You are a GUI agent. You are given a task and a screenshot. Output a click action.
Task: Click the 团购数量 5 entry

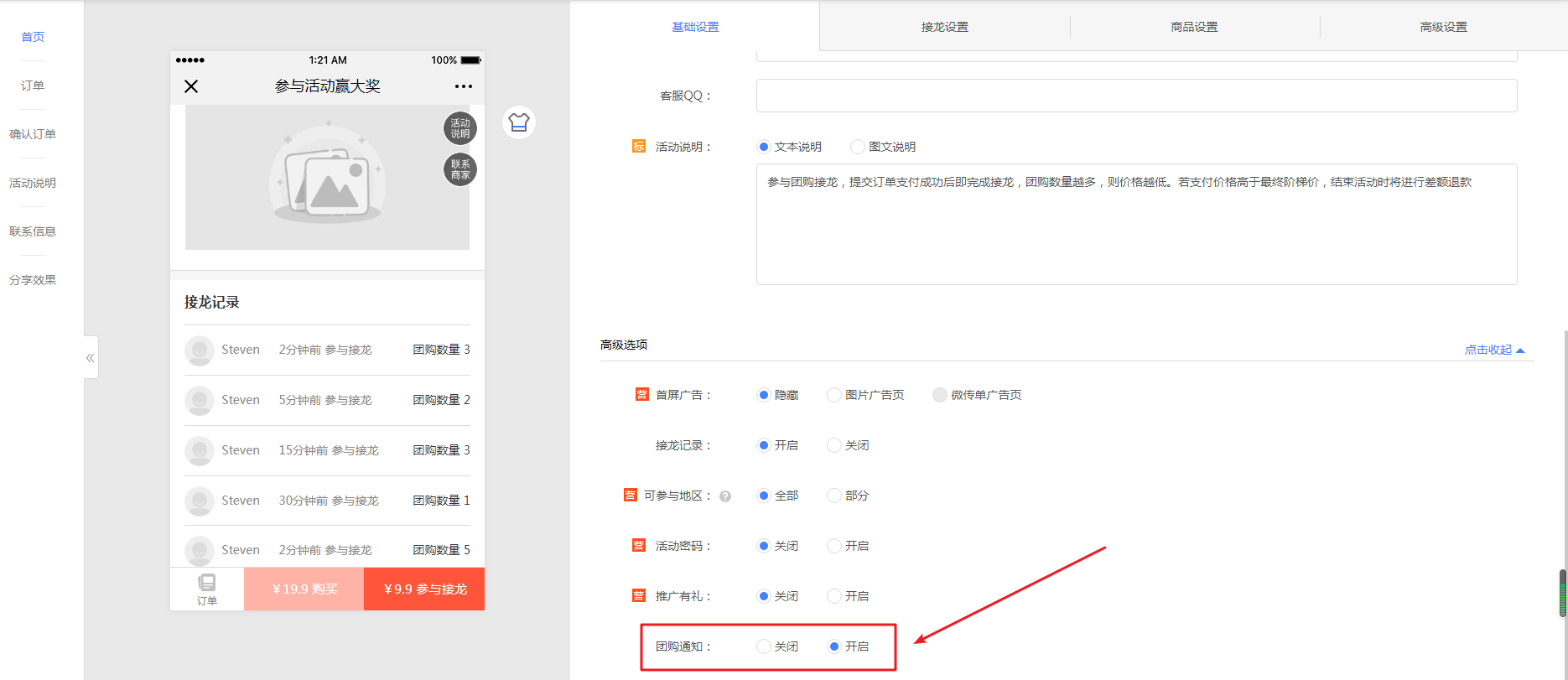click(441, 550)
